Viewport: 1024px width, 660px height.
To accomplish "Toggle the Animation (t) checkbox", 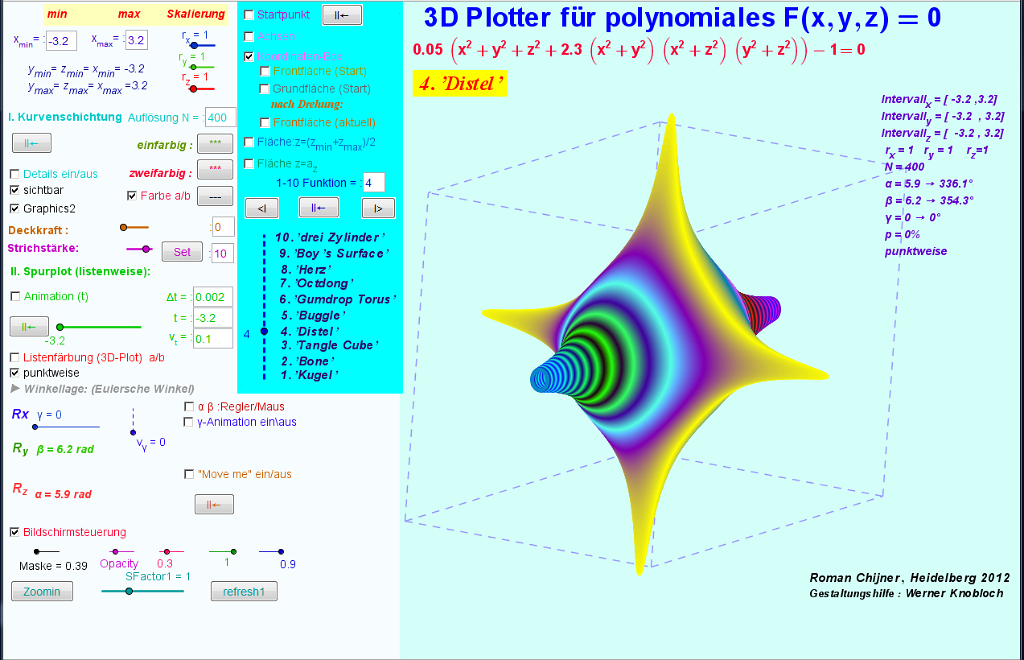I will [x=15, y=297].
